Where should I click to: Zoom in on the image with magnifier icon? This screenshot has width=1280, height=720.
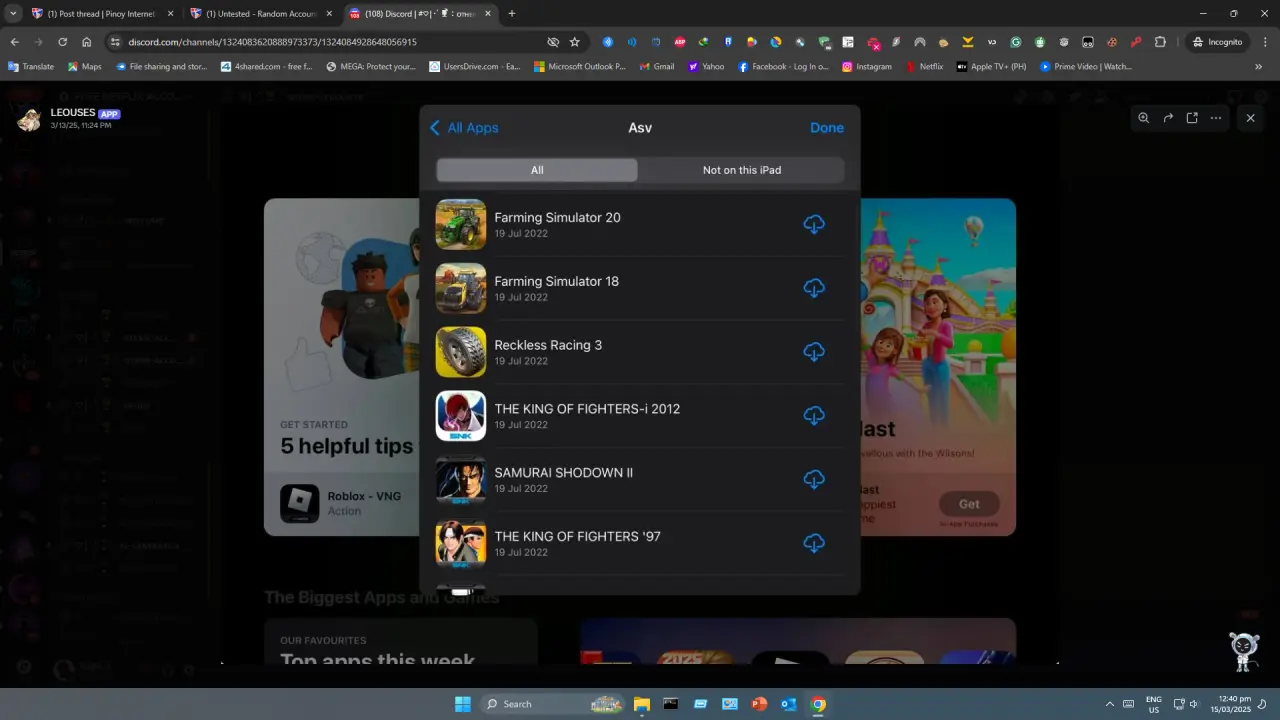point(1143,118)
